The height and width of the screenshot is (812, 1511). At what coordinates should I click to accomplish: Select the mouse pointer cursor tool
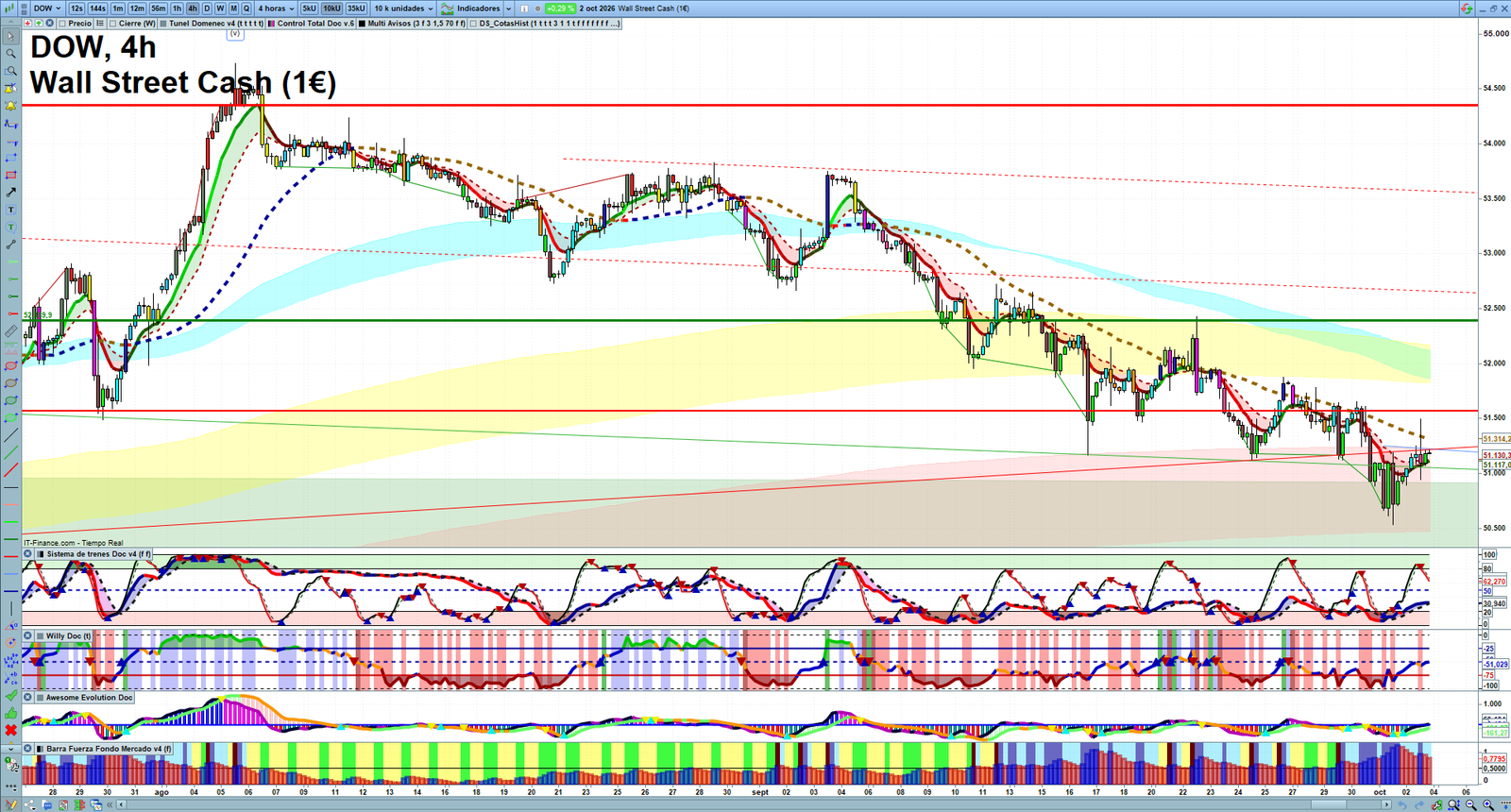pyautogui.click(x=11, y=37)
